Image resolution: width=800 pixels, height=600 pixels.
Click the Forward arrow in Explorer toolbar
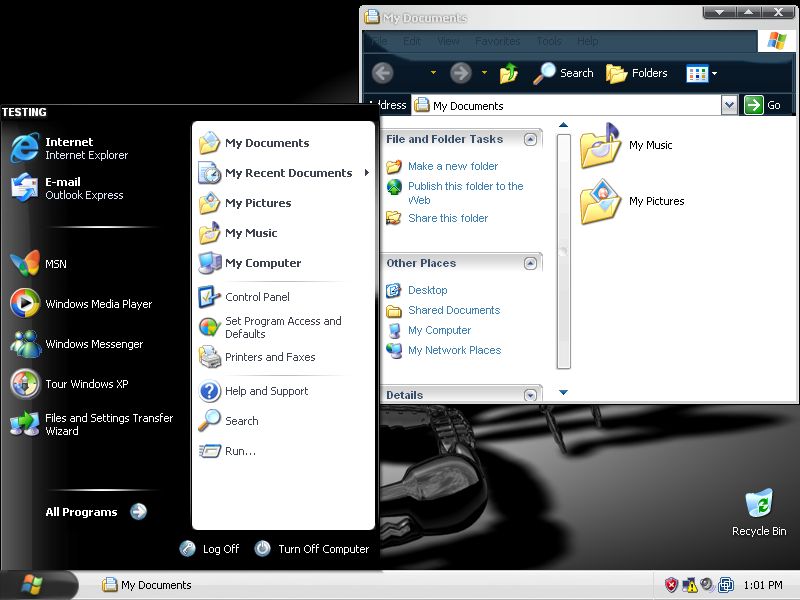pos(461,73)
